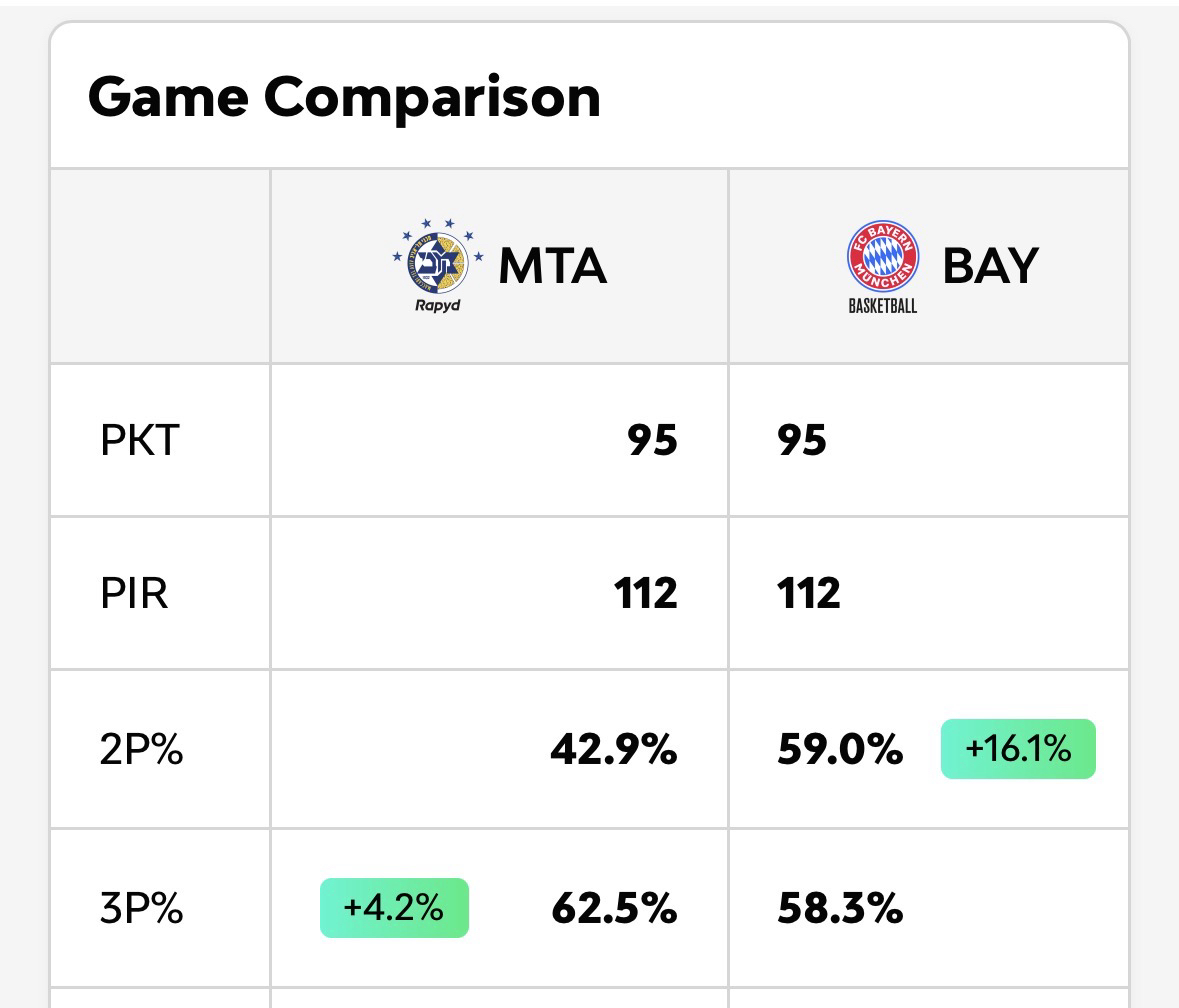Viewport: 1179px width, 1008px height.
Task: Click the FC Bayern München crest
Action: tap(882, 257)
